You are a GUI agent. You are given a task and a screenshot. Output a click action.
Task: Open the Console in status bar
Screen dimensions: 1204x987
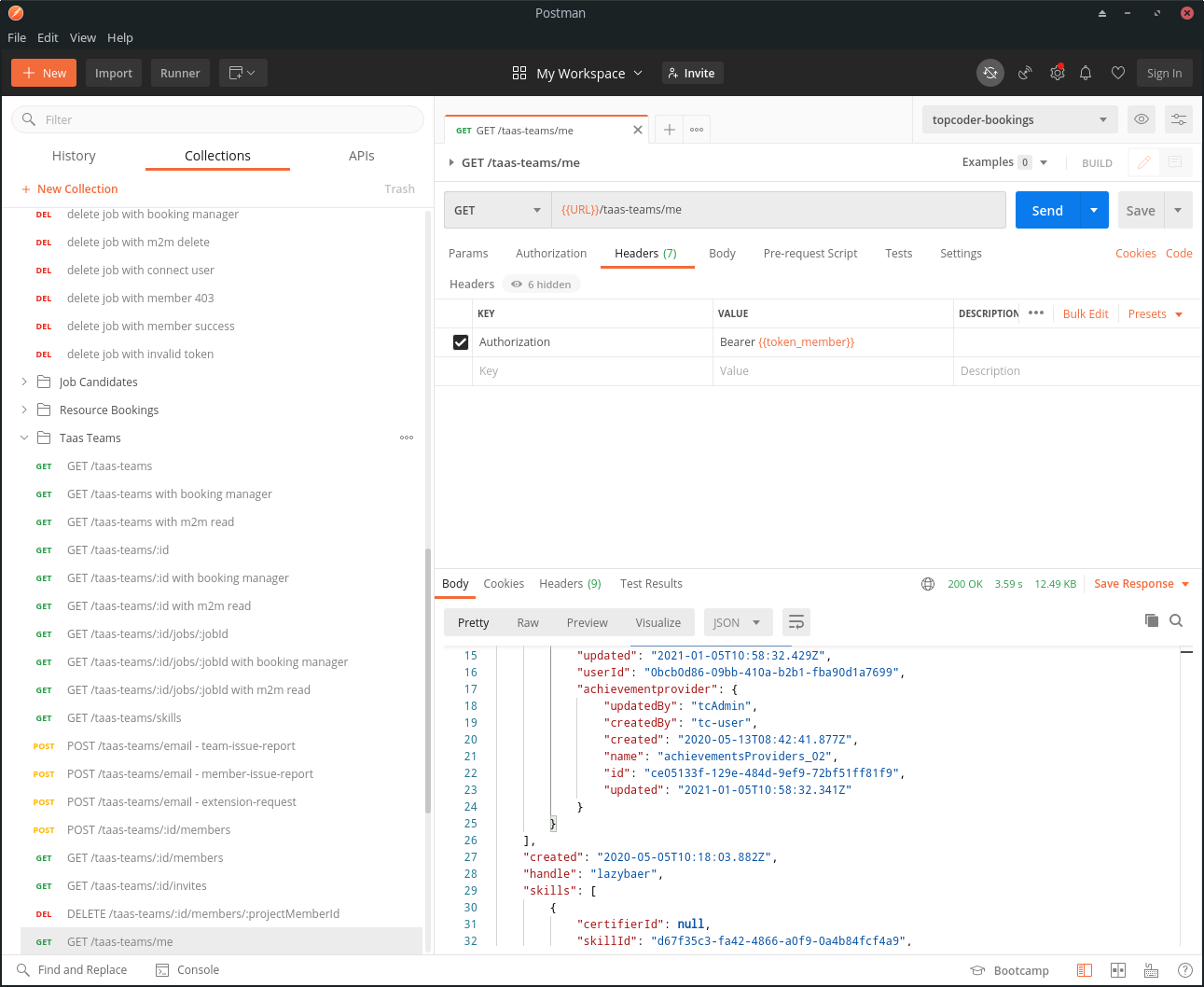[187, 970]
